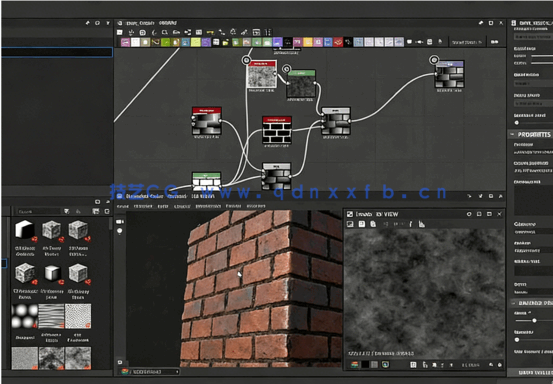553x384 pixels.
Task: Select the 2D VIEW panel title tab
Action: (x=377, y=214)
